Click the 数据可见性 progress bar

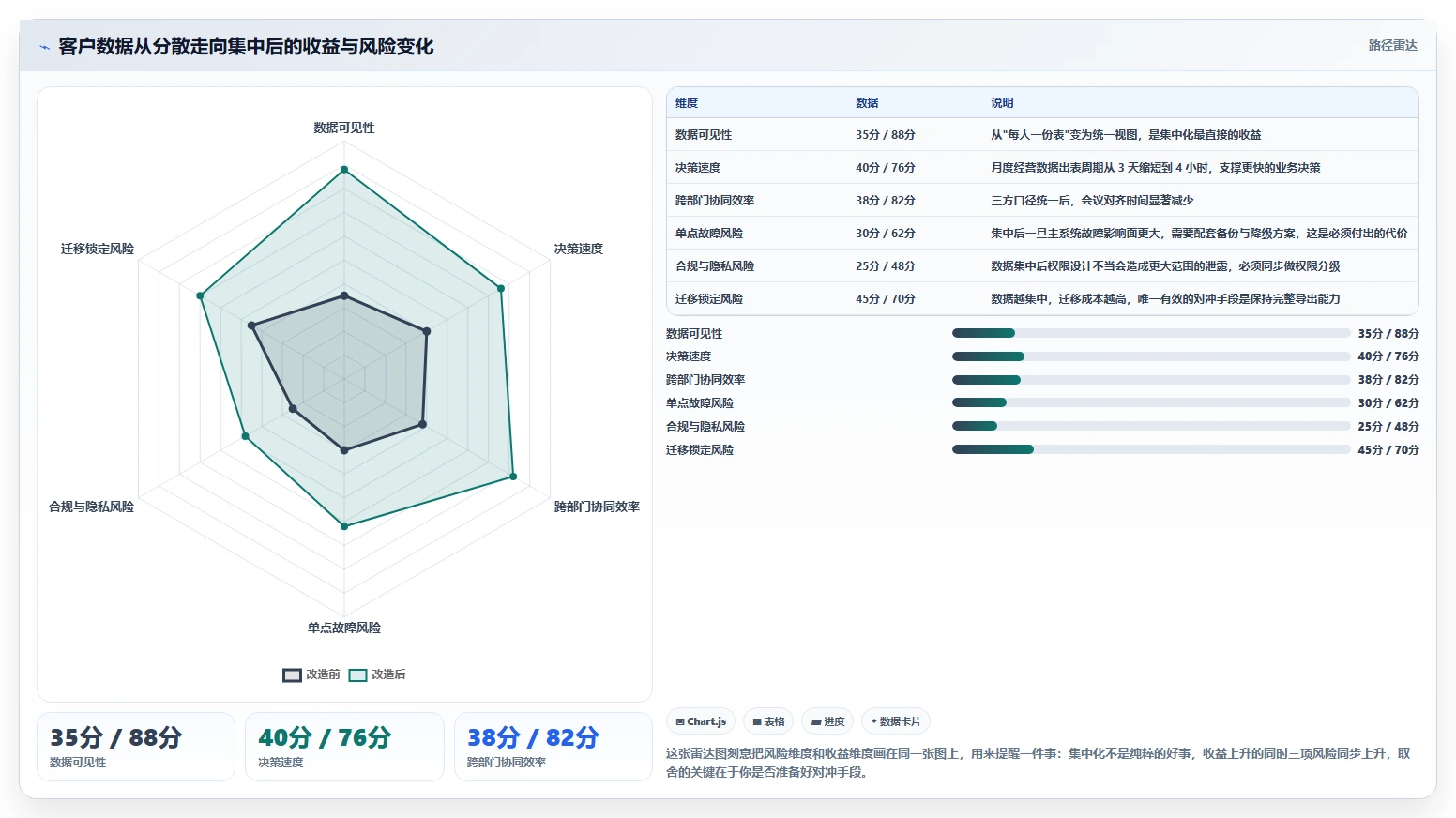tap(1151, 333)
